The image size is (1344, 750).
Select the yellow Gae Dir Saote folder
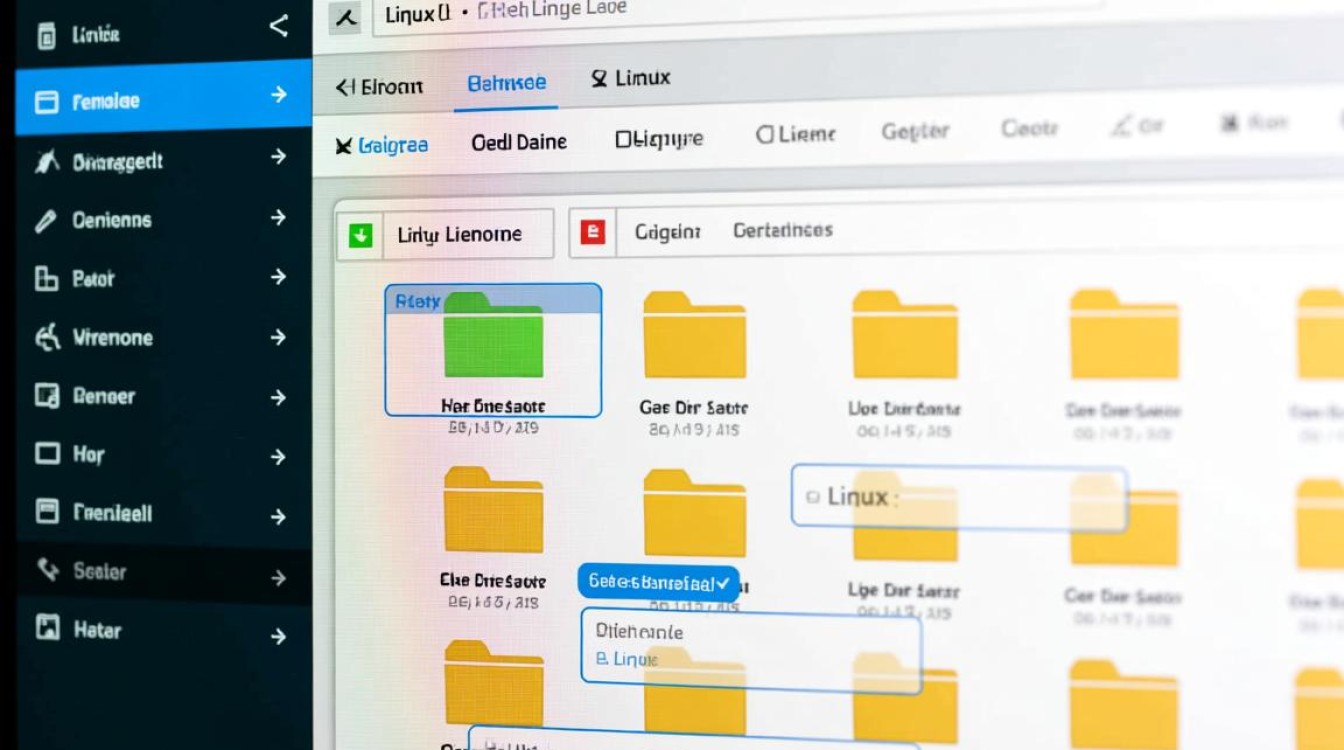pyautogui.click(x=694, y=336)
